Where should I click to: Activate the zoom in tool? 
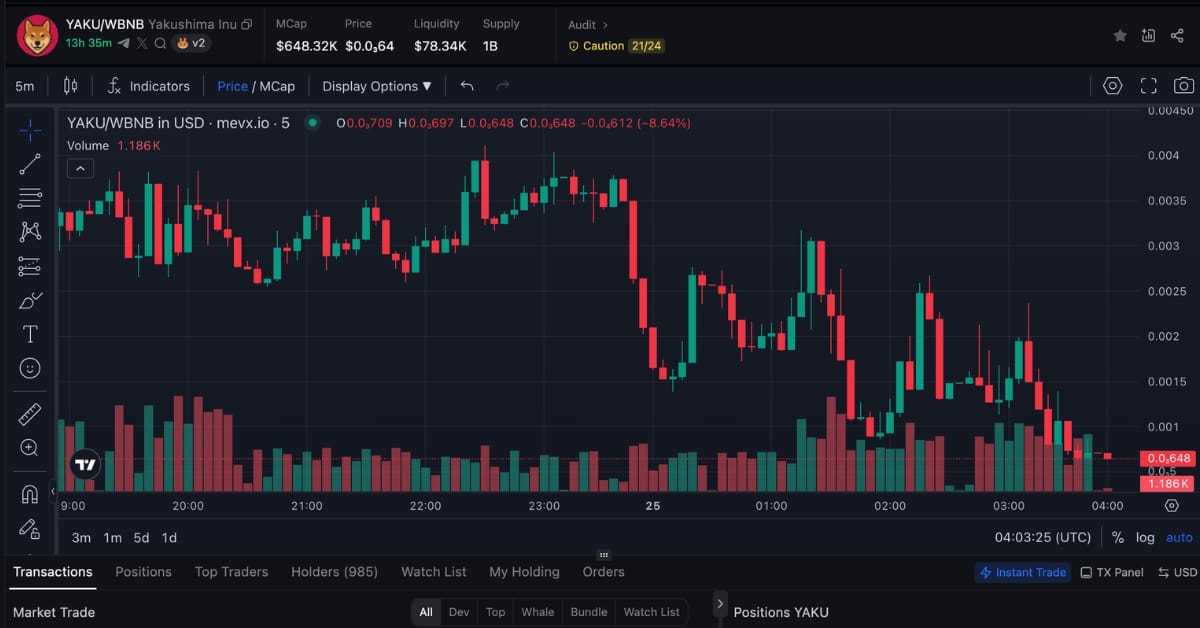point(30,448)
